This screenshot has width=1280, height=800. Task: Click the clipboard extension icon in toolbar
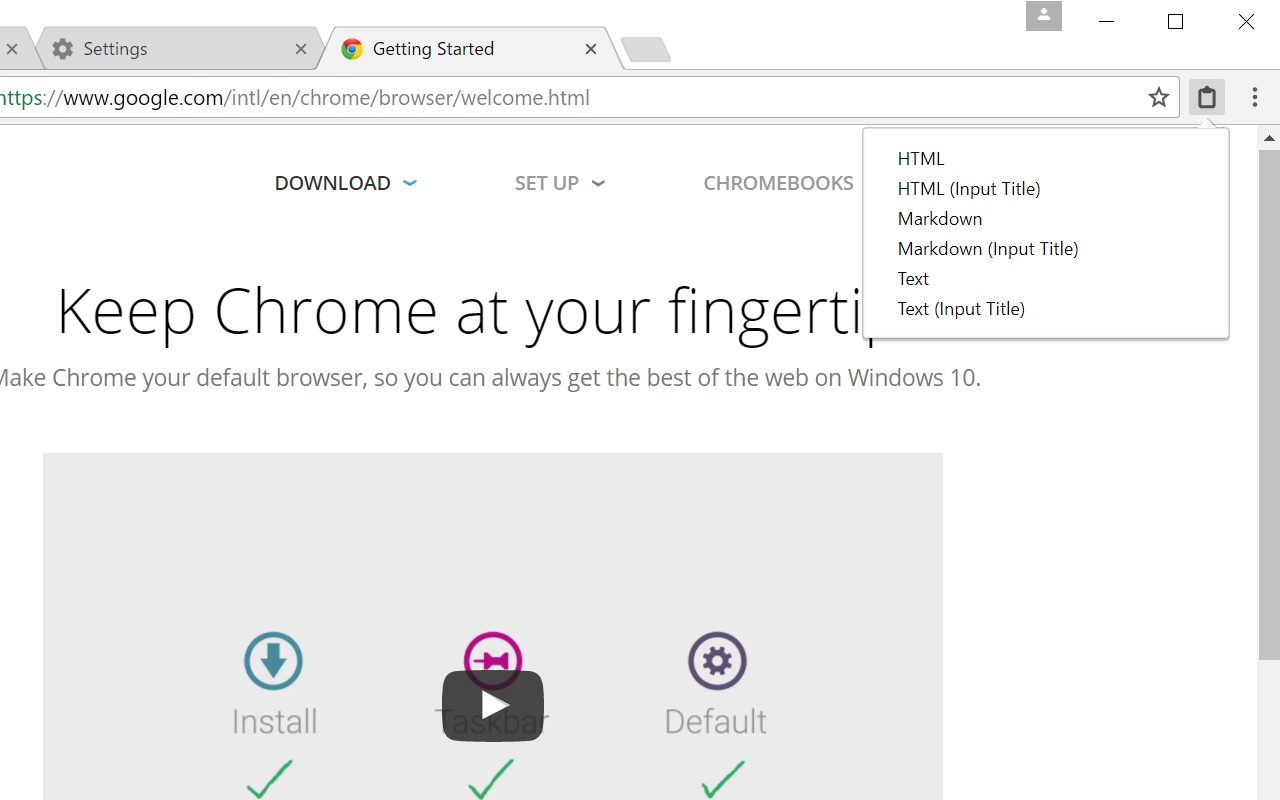pyautogui.click(x=1207, y=97)
